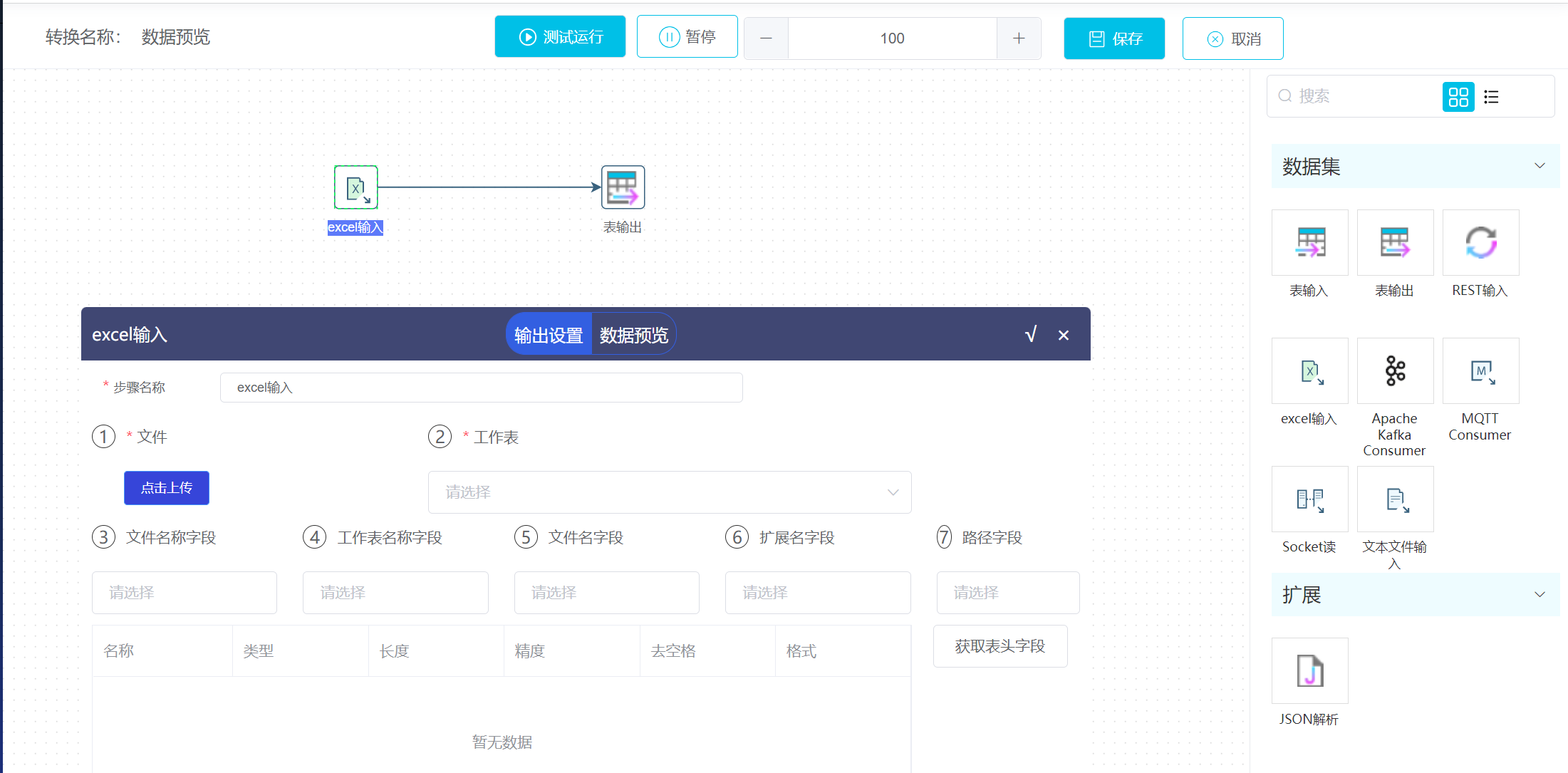Click the Socket读 component icon
This screenshot has height=773, width=1568.
pyautogui.click(x=1309, y=499)
